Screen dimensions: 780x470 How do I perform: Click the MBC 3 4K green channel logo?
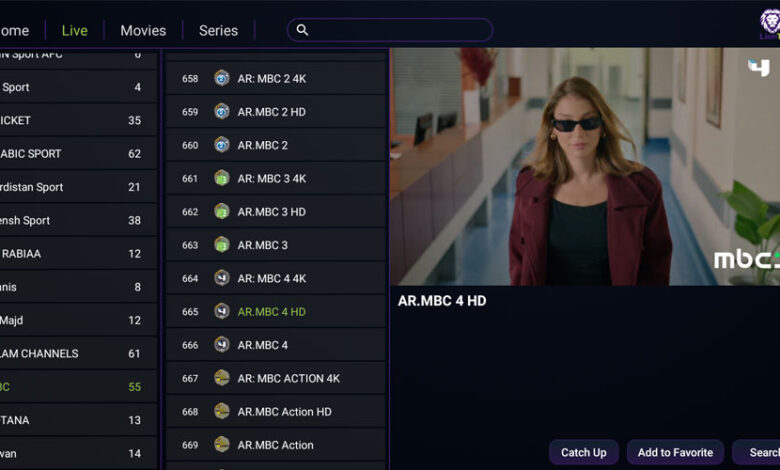pyautogui.click(x=222, y=178)
